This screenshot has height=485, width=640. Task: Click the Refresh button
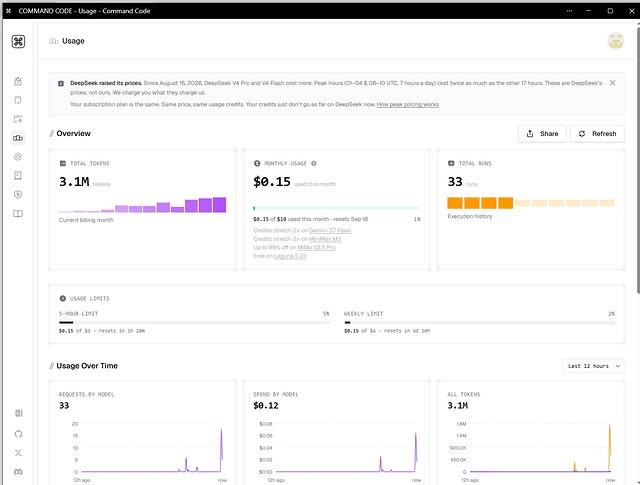(597, 134)
